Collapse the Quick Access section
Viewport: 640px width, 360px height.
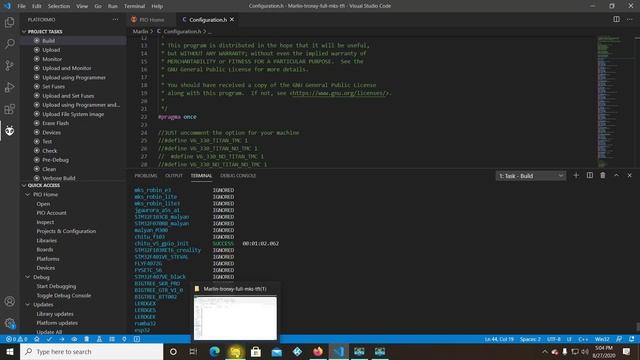[43, 185]
